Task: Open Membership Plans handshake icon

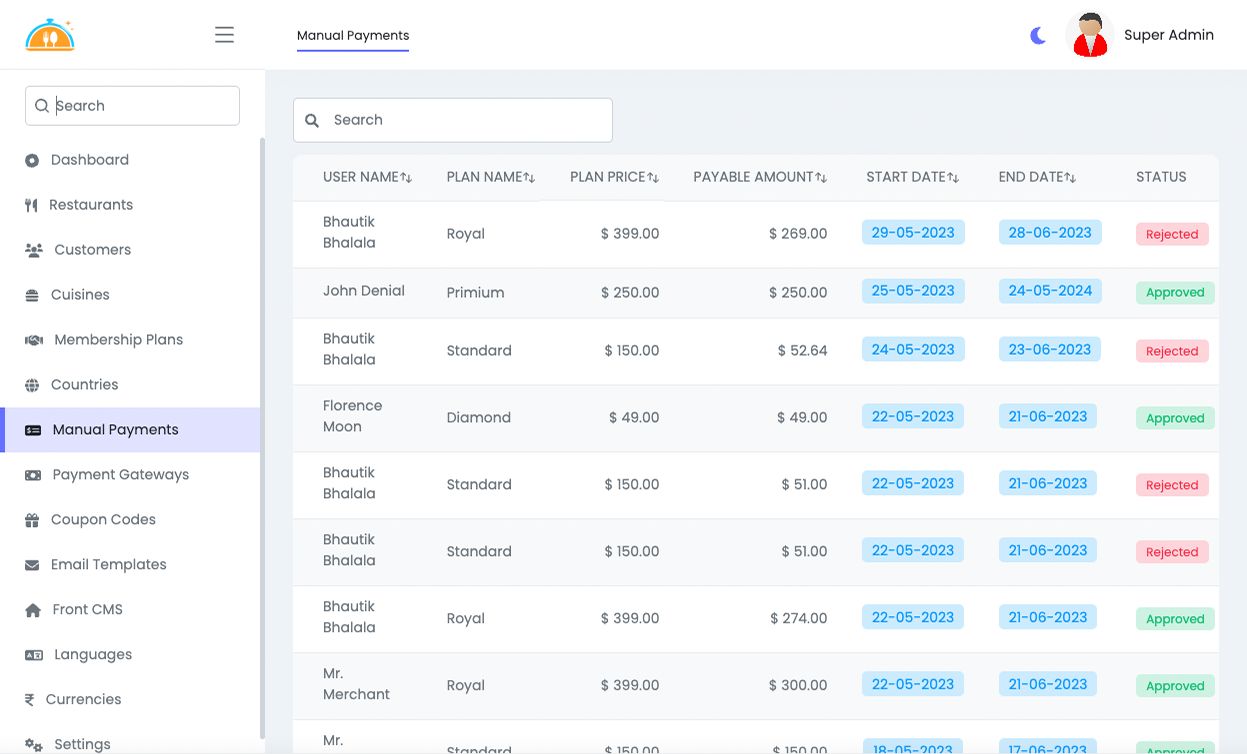Action: point(34,340)
